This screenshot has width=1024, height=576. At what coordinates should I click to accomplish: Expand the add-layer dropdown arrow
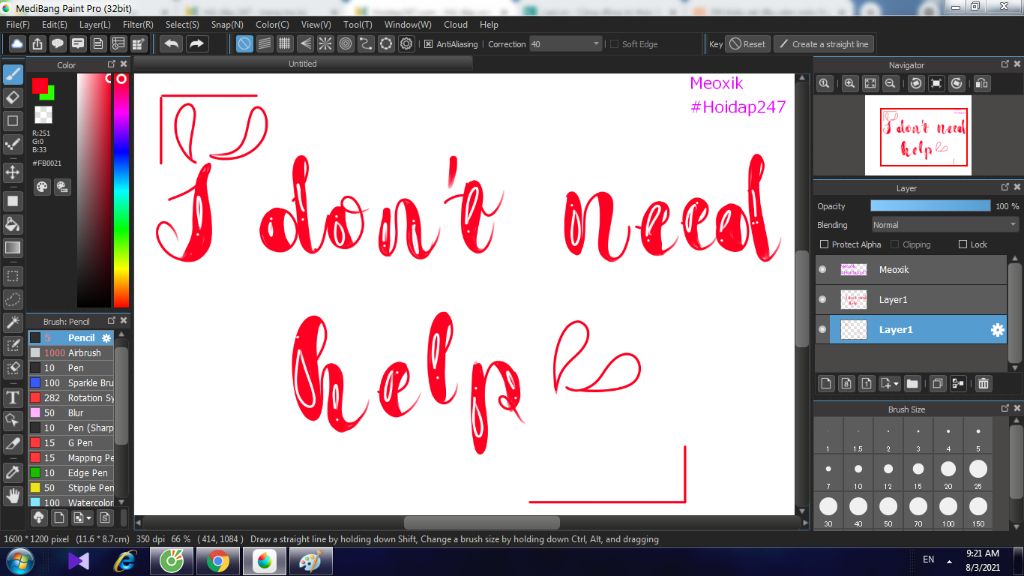pos(896,384)
